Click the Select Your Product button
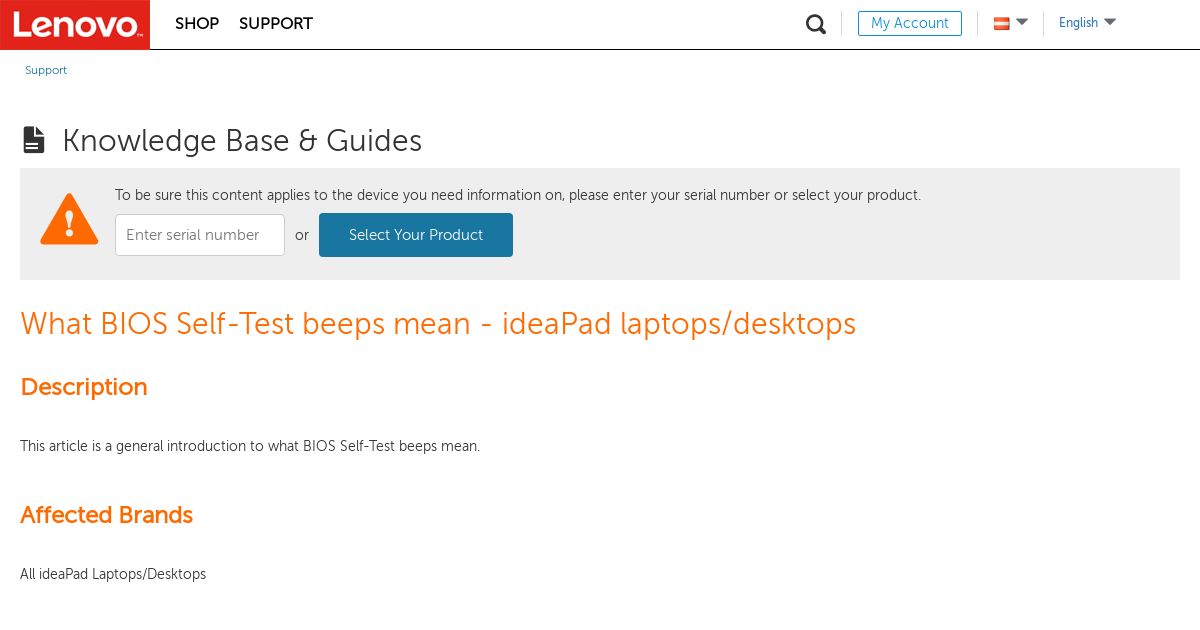The width and height of the screenshot is (1200, 630). (416, 235)
